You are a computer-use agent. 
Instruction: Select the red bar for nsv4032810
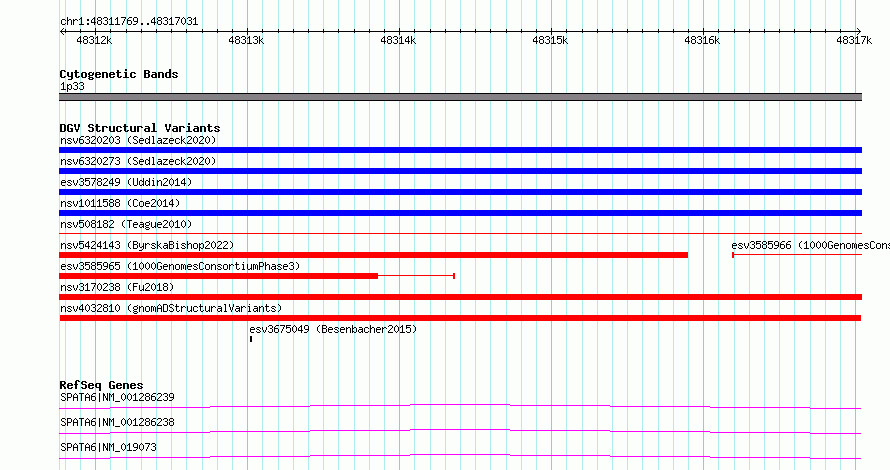click(460, 318)
